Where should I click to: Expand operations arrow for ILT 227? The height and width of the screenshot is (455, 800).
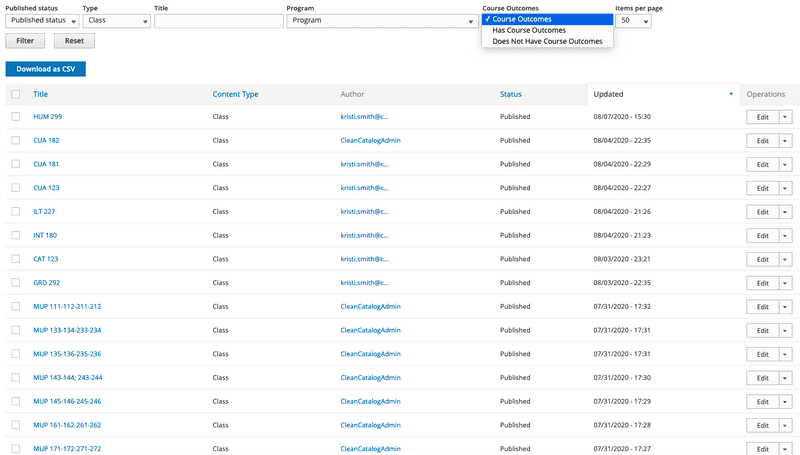(785, 212)
